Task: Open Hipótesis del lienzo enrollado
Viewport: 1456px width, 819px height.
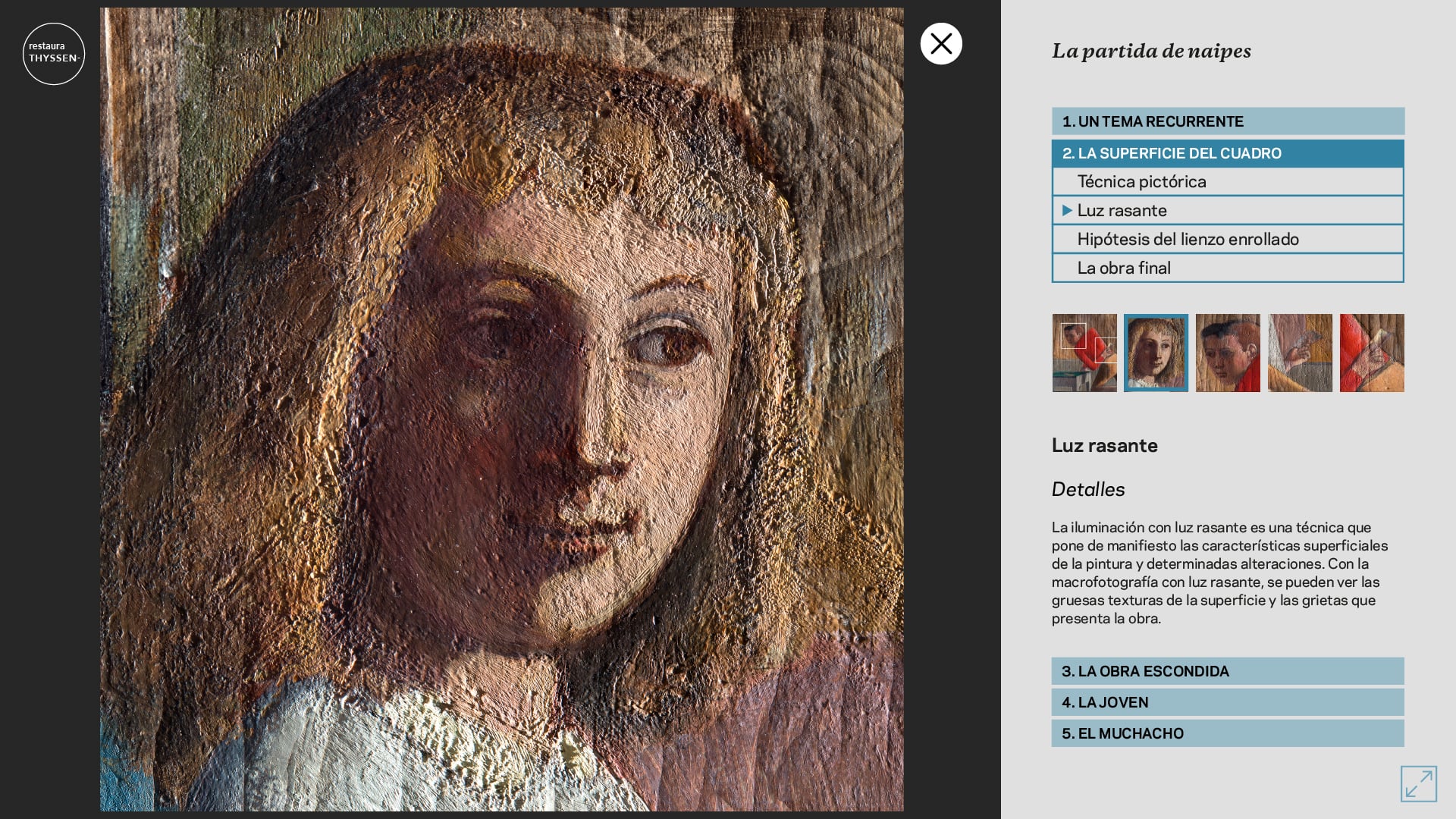Action: [x=1228, y=239]
